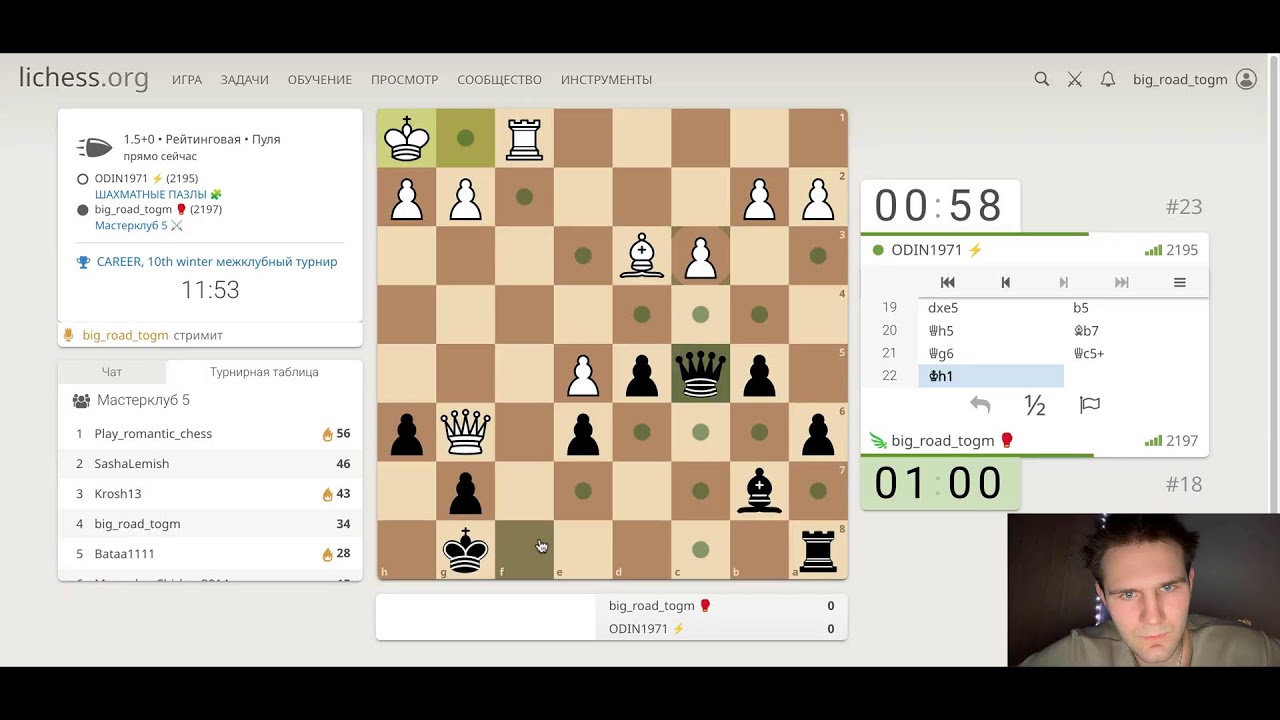Click move ♕c5+ in move list

pos(1136,353)
